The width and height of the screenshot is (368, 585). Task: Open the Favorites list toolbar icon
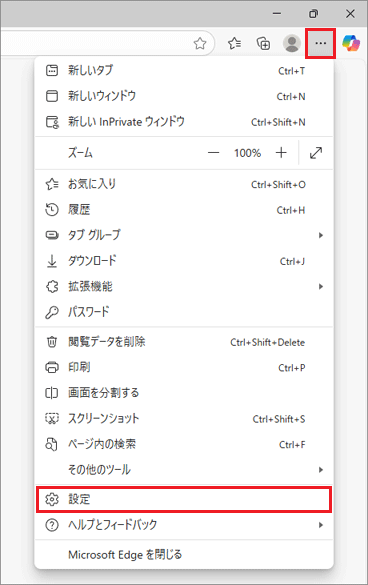pos(234,44)
